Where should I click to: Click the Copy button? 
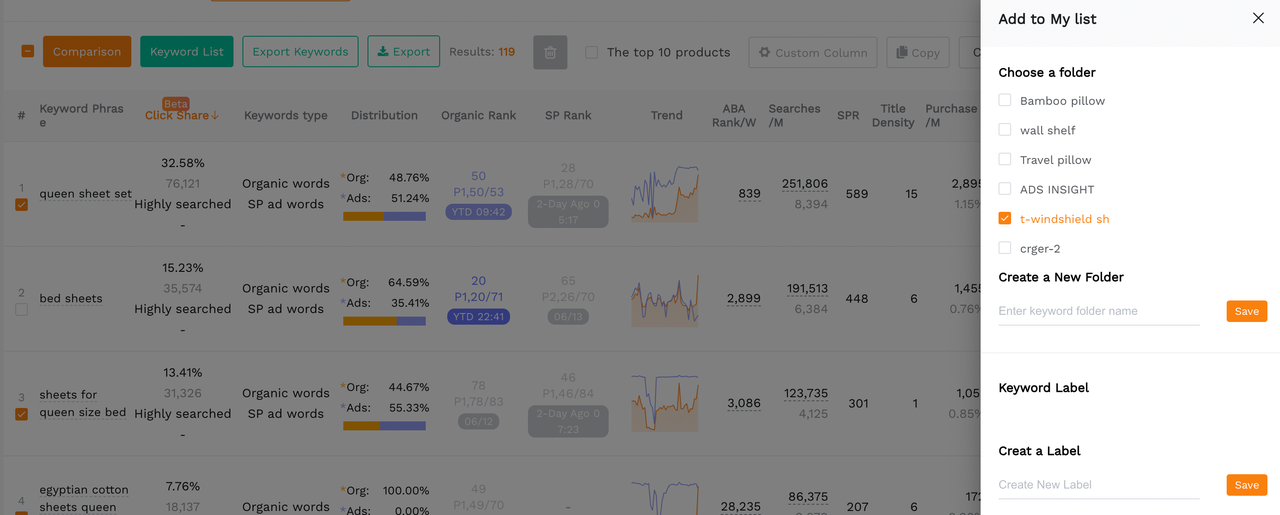pos(918,53)
